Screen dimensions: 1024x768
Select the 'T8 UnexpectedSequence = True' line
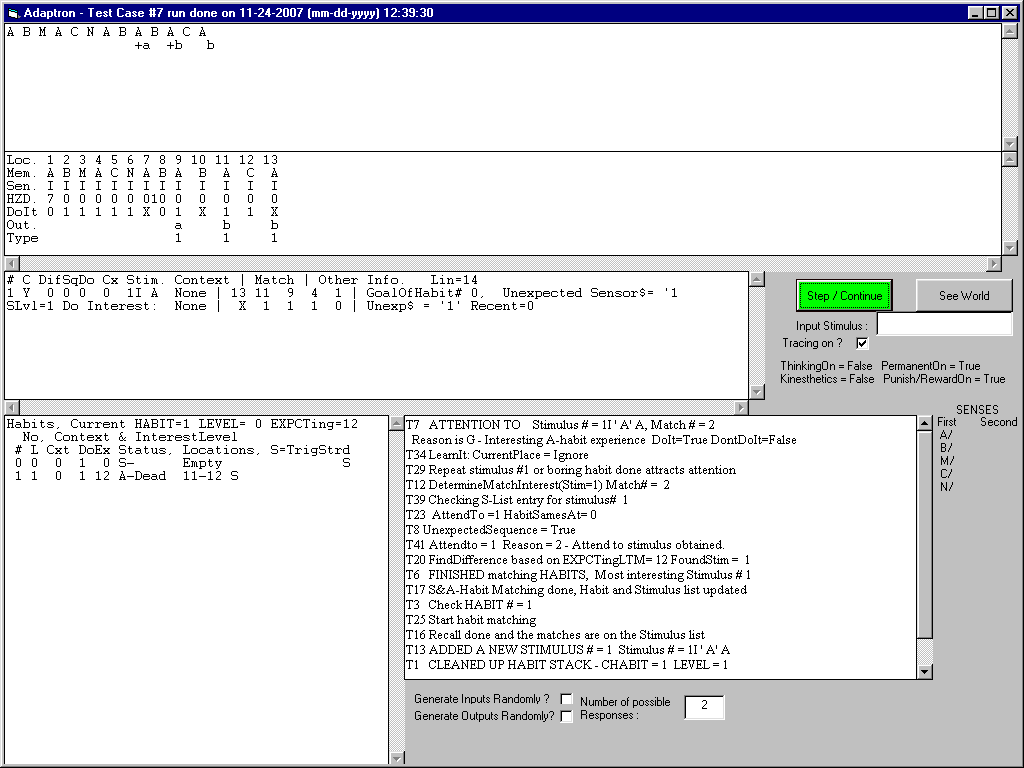tap(490, 530)
